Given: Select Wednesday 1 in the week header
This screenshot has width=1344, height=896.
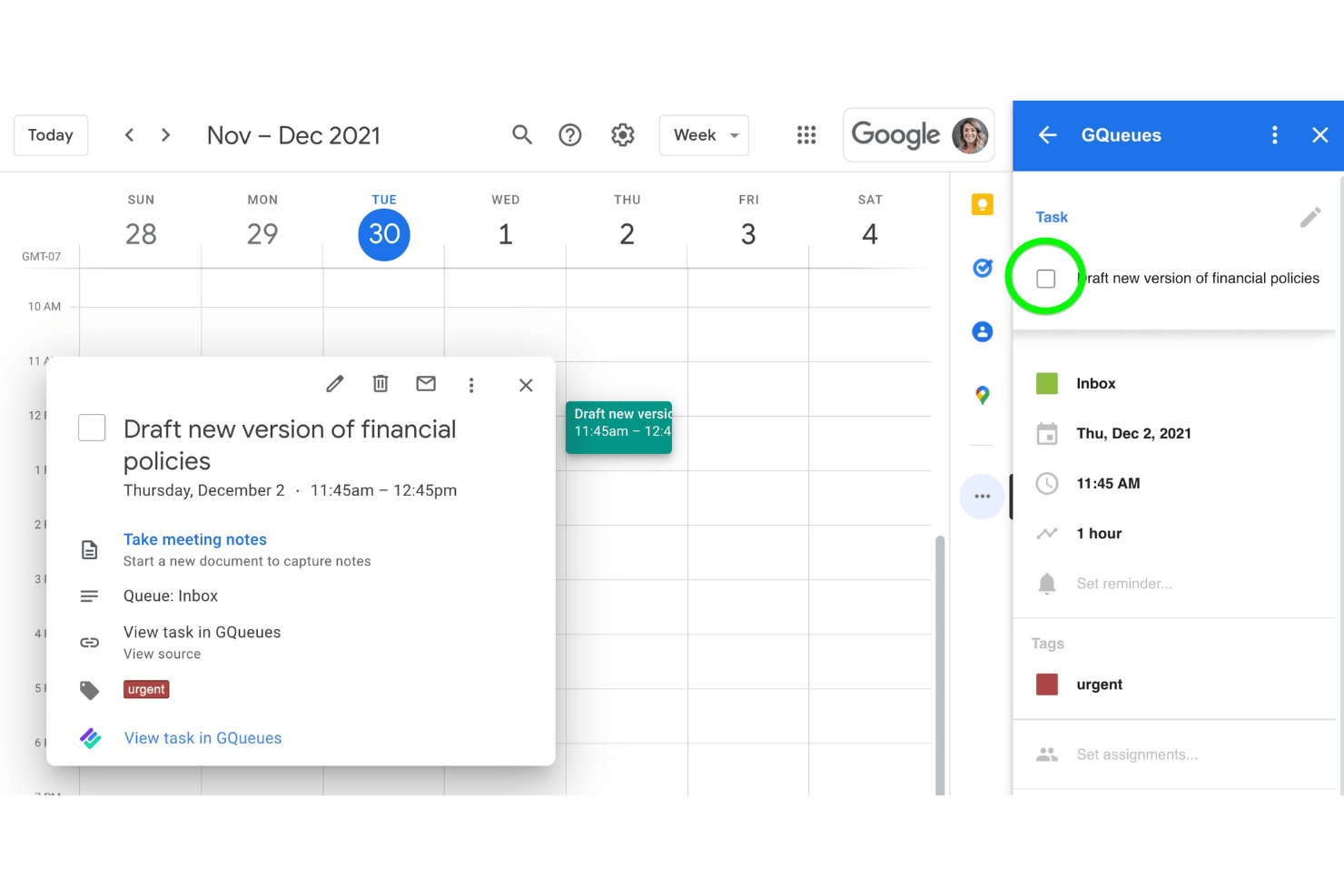Looking at the screenshot, I should coord(506,234).
